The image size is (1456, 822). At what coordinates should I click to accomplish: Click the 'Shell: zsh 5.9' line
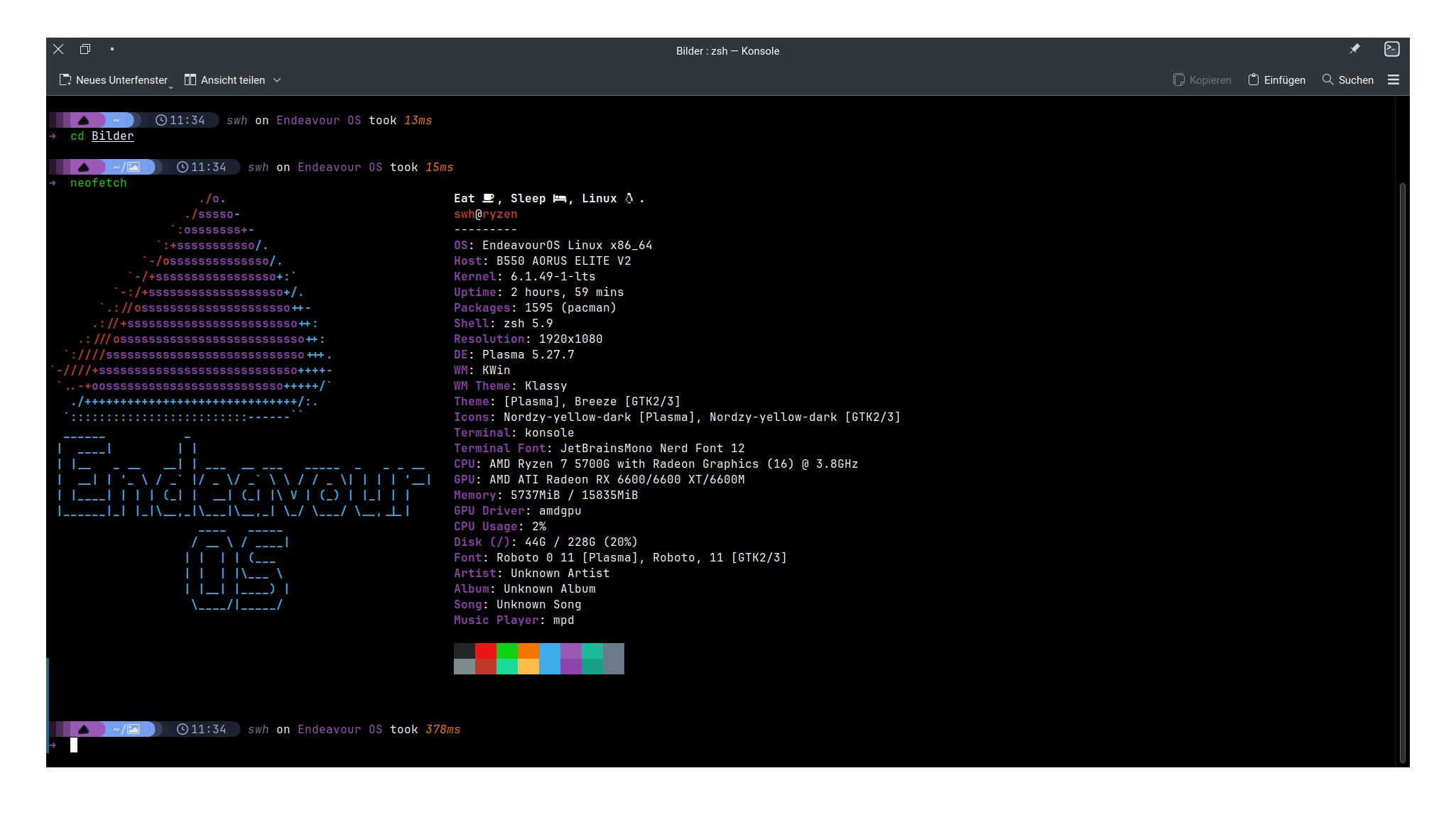[504, 324]
